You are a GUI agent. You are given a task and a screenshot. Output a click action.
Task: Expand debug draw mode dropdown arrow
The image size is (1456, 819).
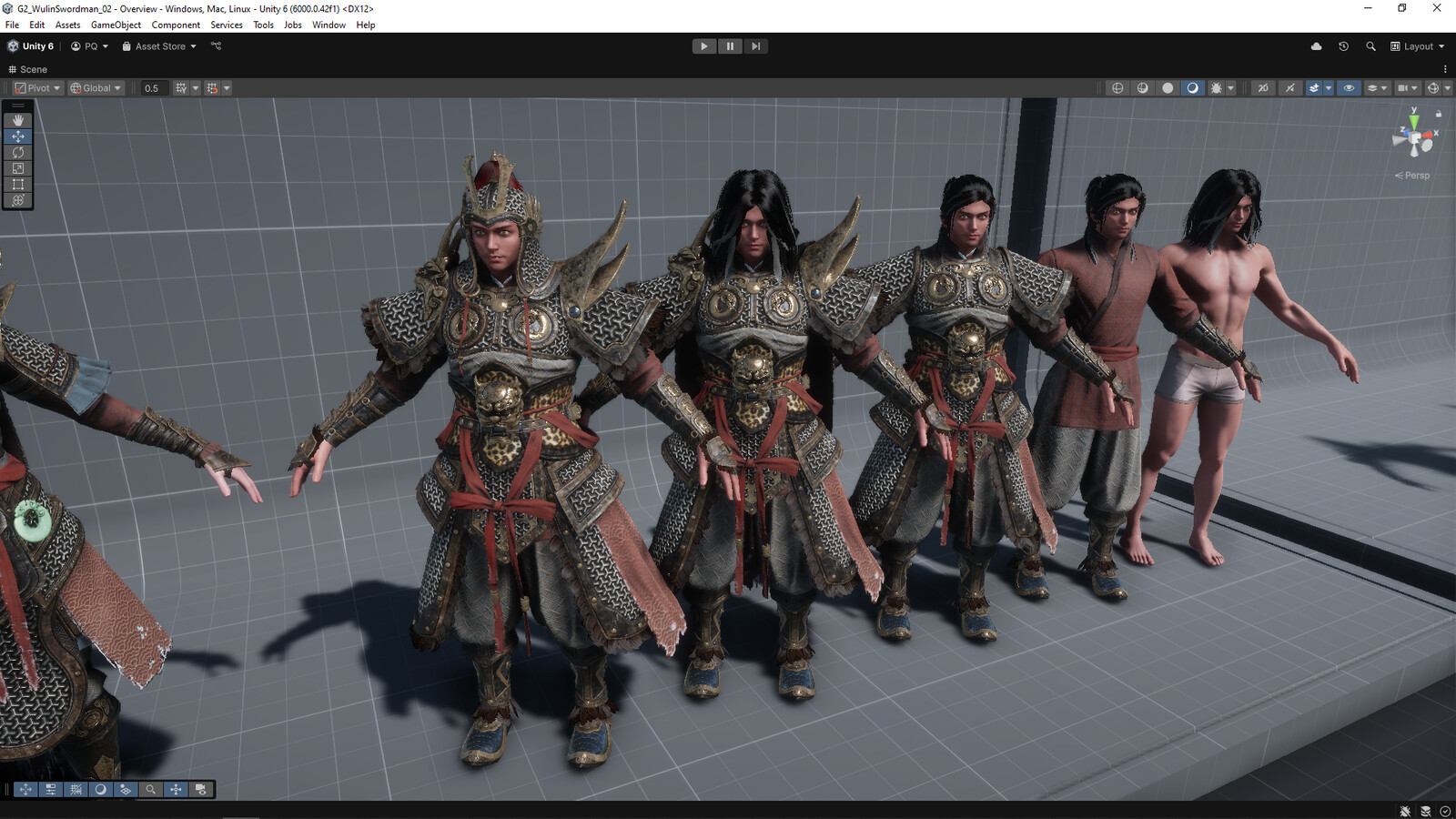[x=1231, y=88]
